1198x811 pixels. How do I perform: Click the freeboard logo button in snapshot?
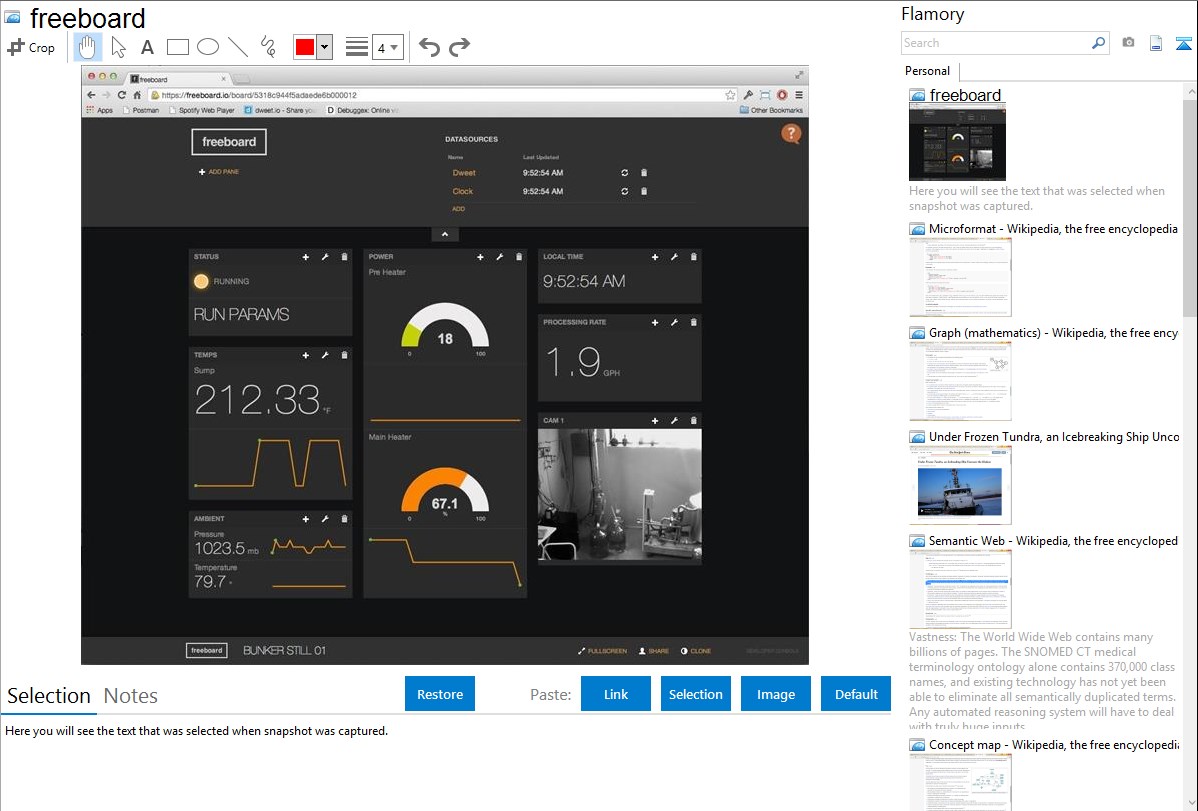pyautogui.click(x=228, y=142)
